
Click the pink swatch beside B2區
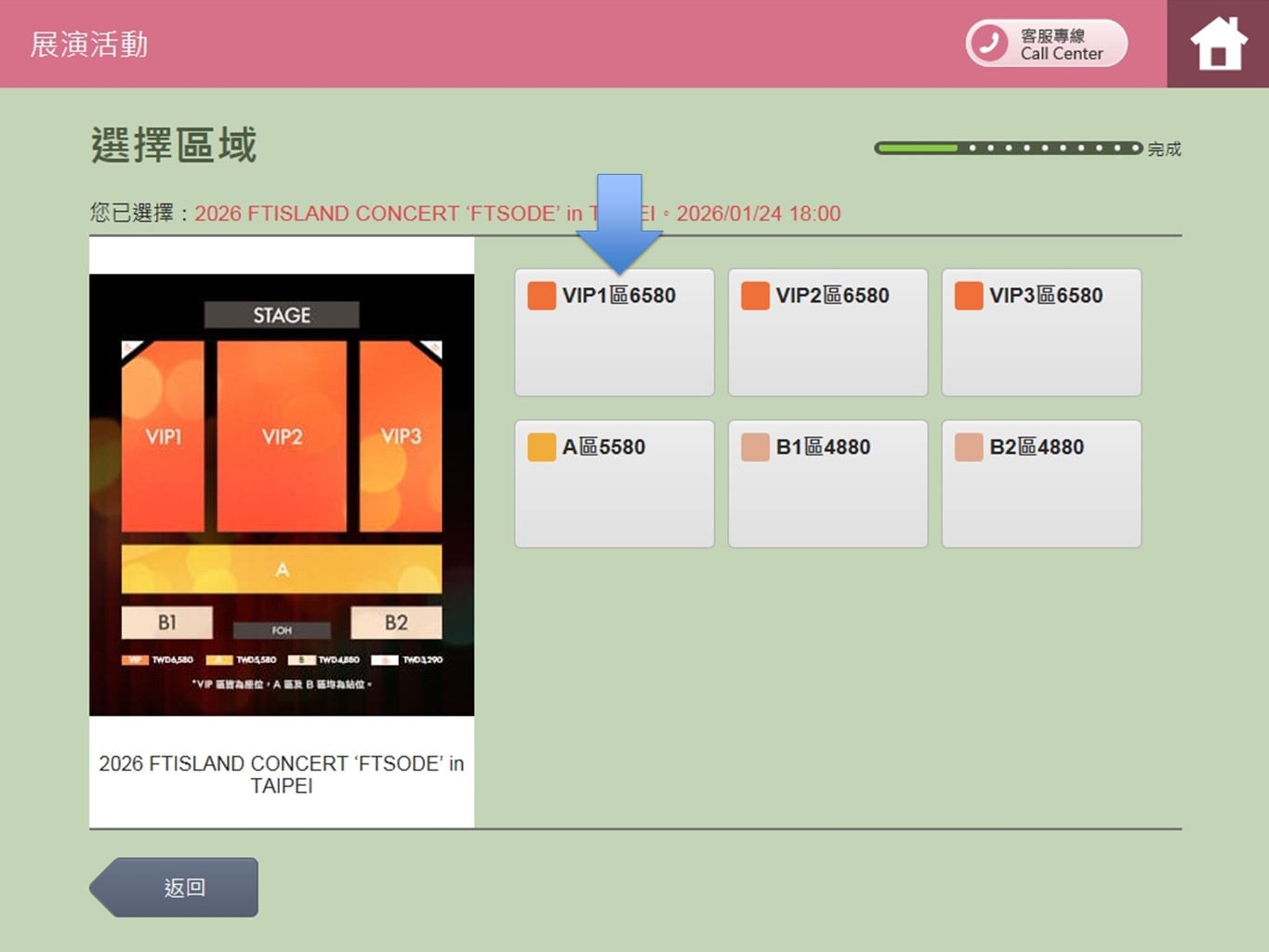point(969,447)
